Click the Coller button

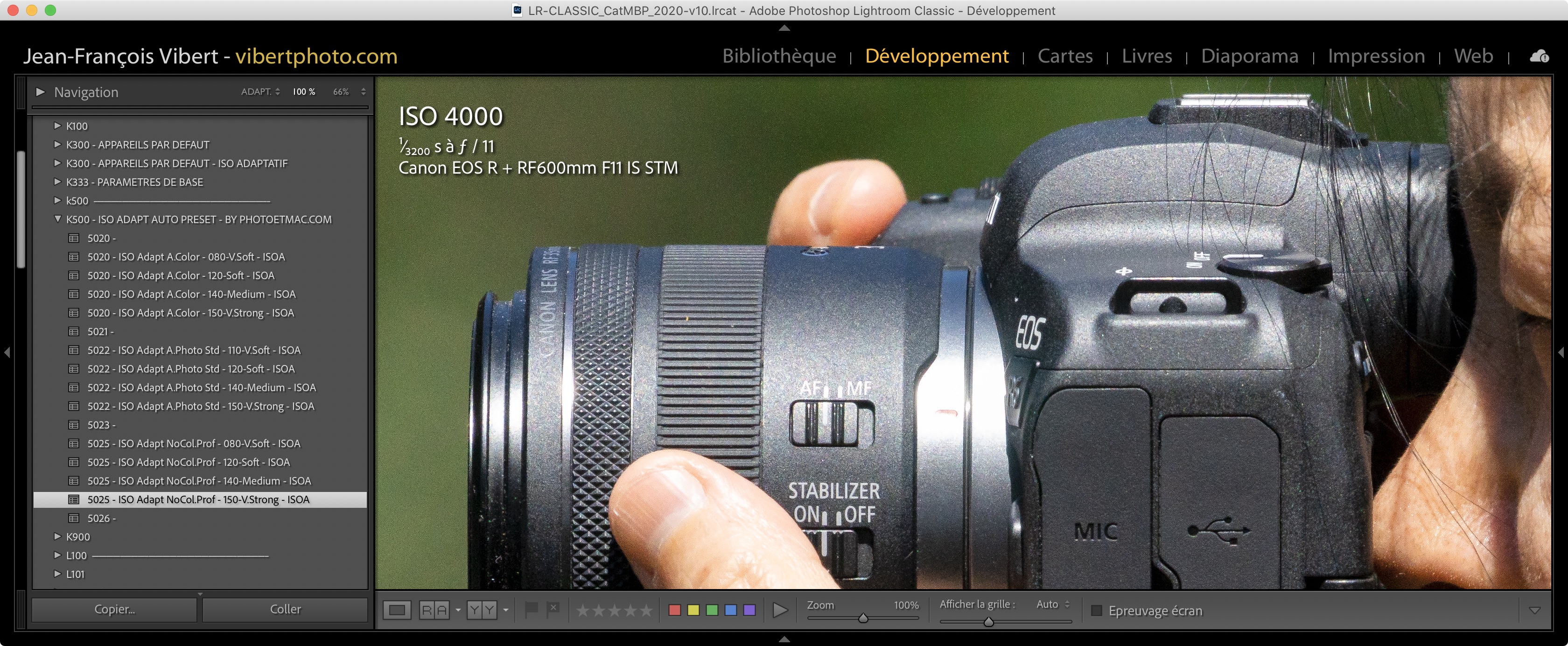coord(285,609)
